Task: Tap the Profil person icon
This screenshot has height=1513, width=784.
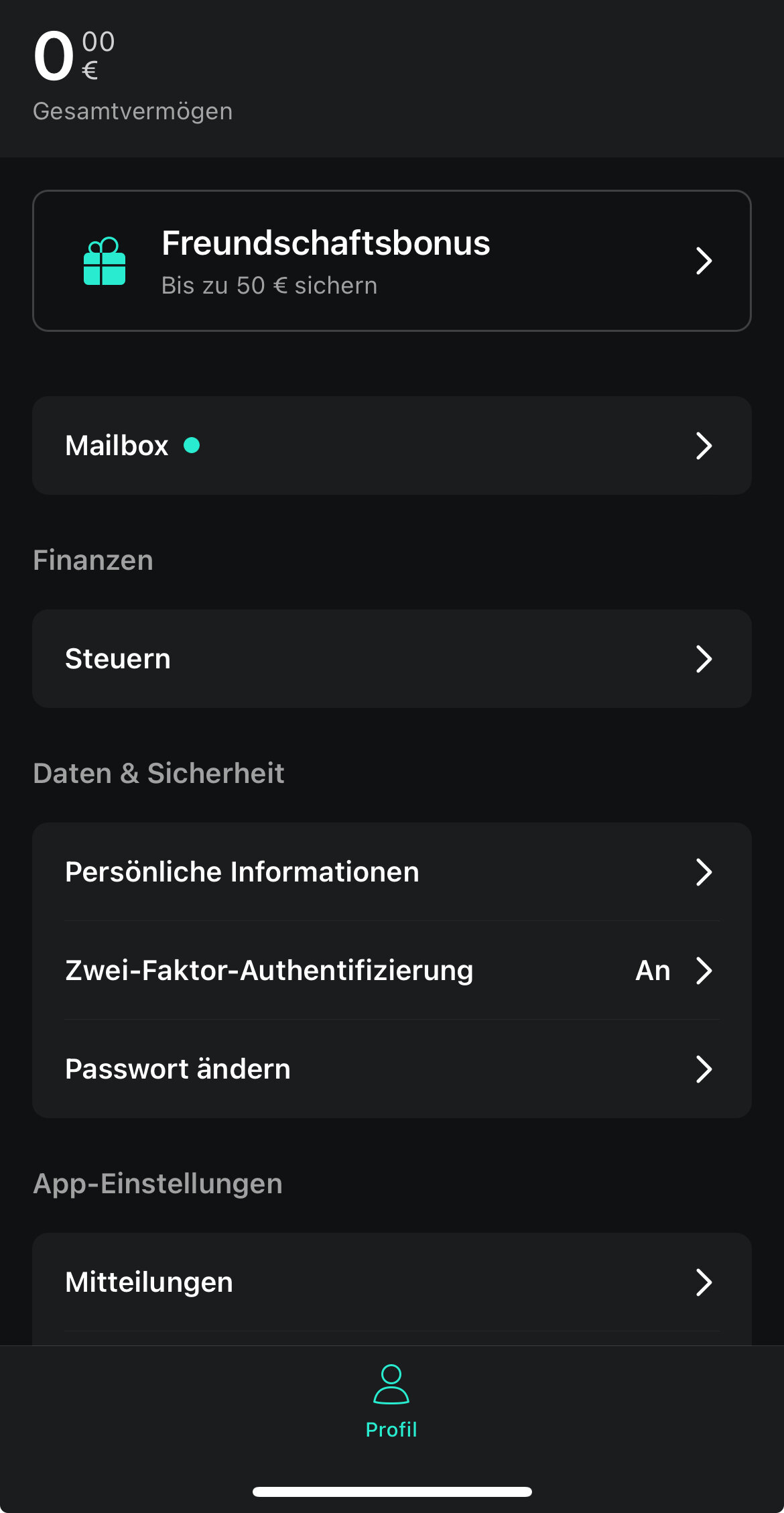Action: tap(391, 1384)
